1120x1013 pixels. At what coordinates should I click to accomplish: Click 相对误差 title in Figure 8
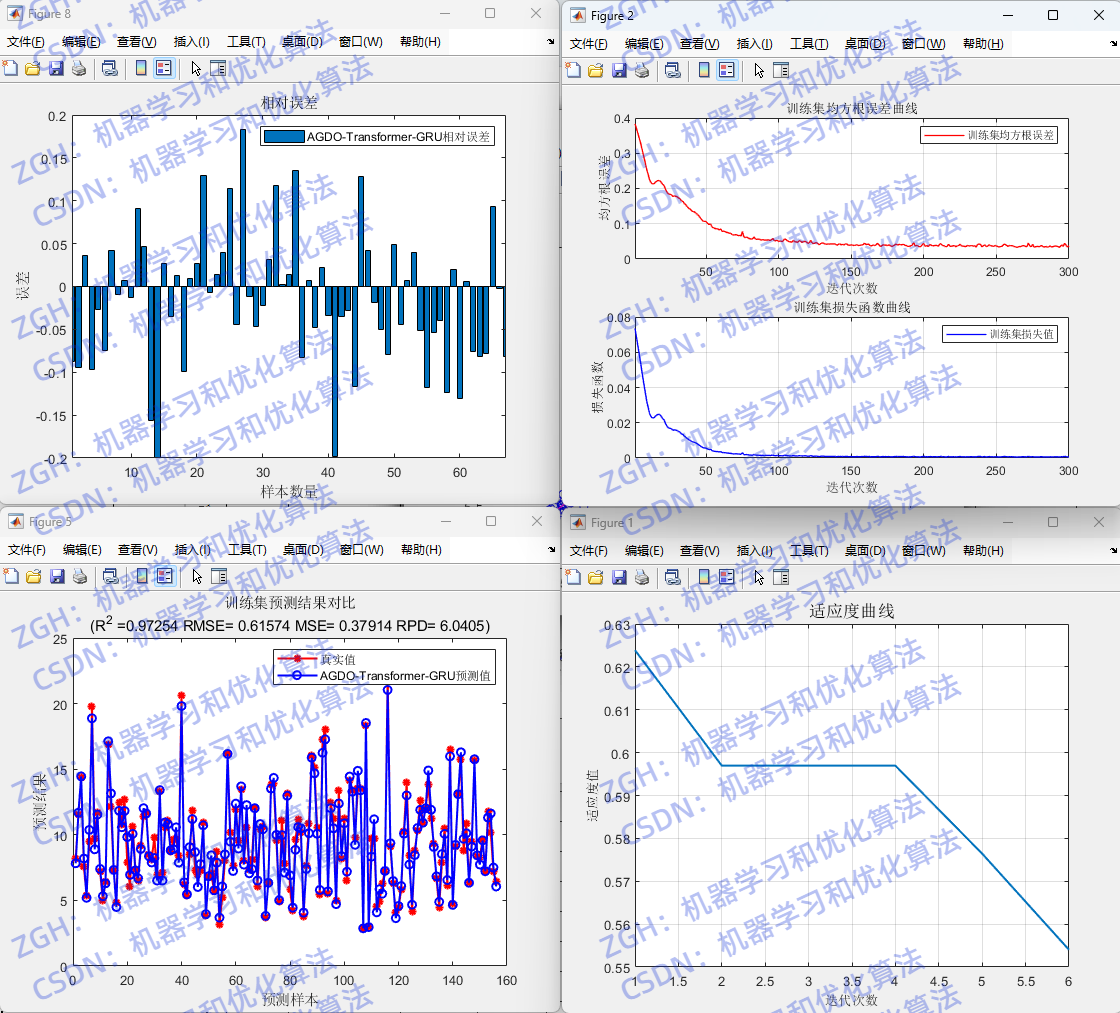point(289,102)
